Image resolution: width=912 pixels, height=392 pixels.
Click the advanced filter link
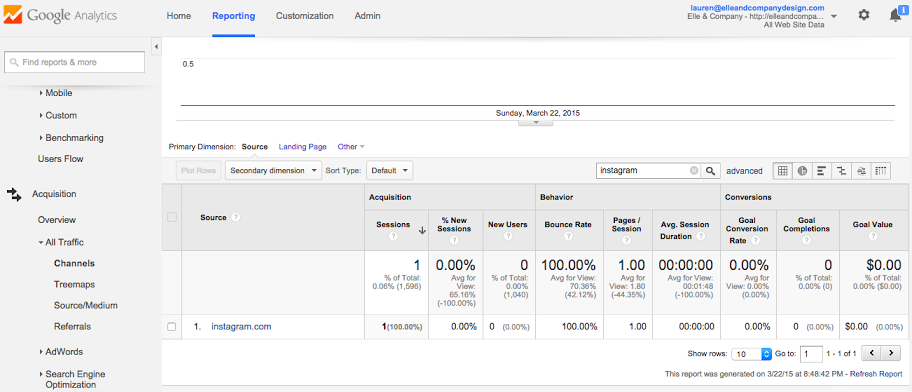pyautogui.click(x=744, y=170)
